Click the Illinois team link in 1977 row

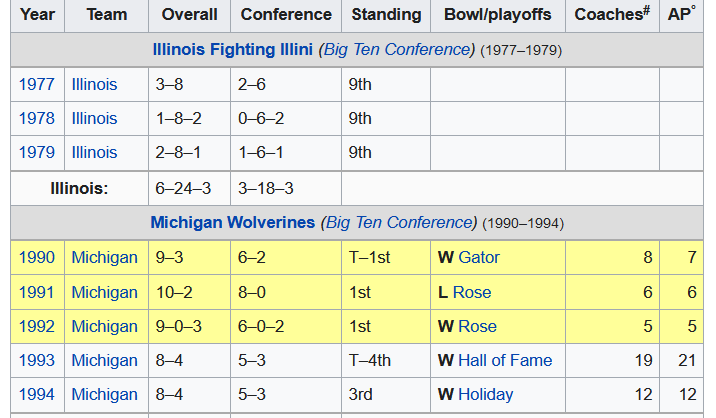tap(94, 84)
